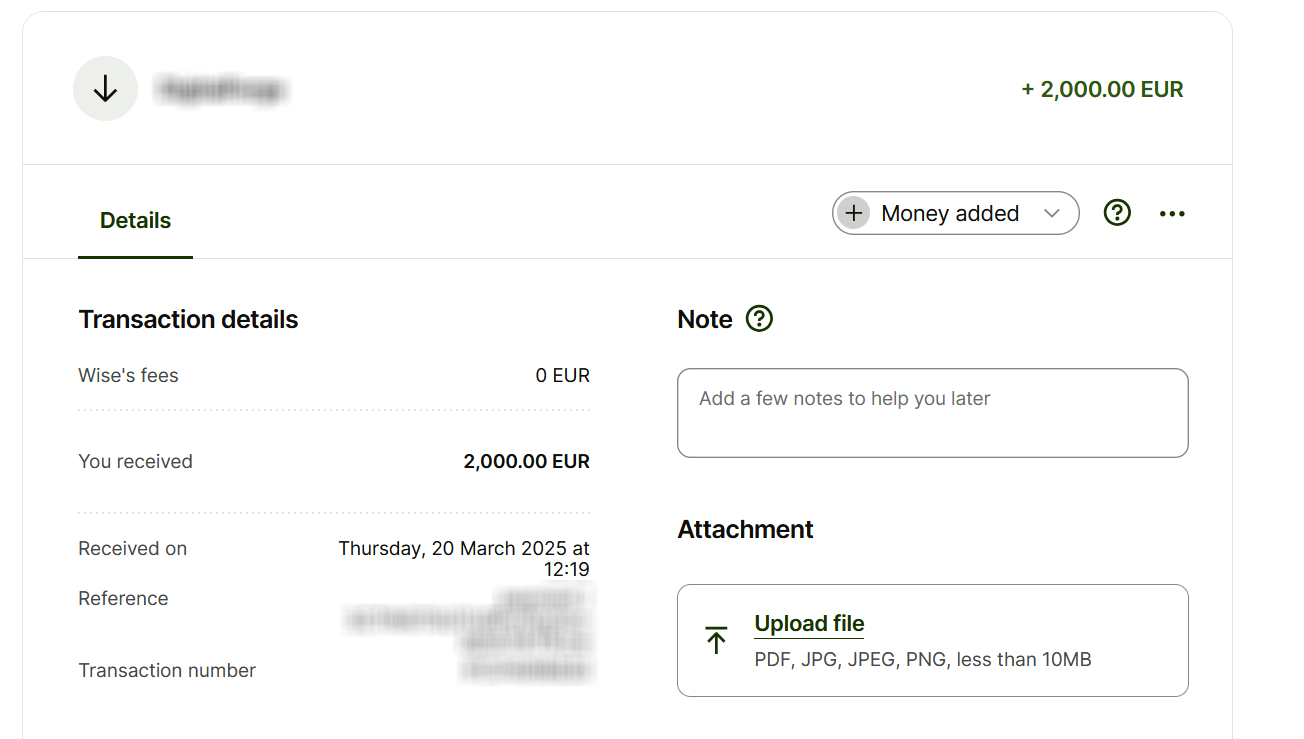This screenshot has height=739, width=1304.
Task: Click the Transaction details heading
Action: tap(188, 320)
